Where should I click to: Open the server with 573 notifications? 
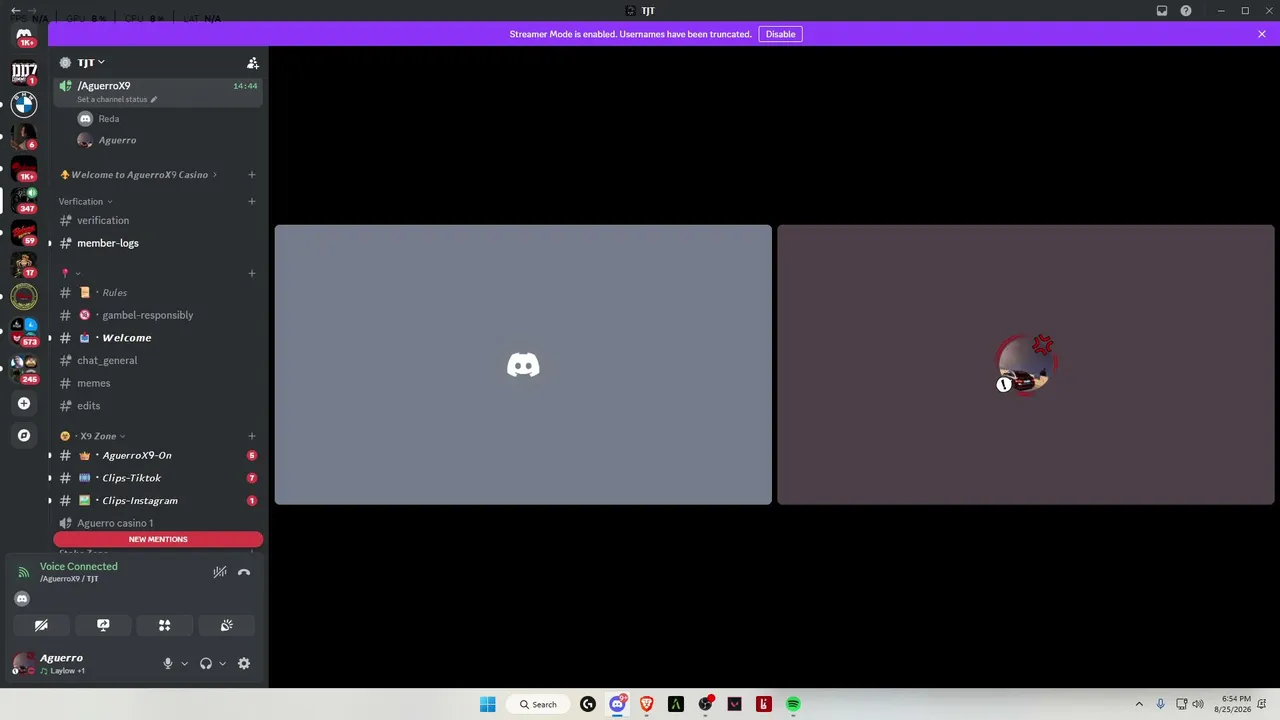pyautogui.click(x=24, y=331)
